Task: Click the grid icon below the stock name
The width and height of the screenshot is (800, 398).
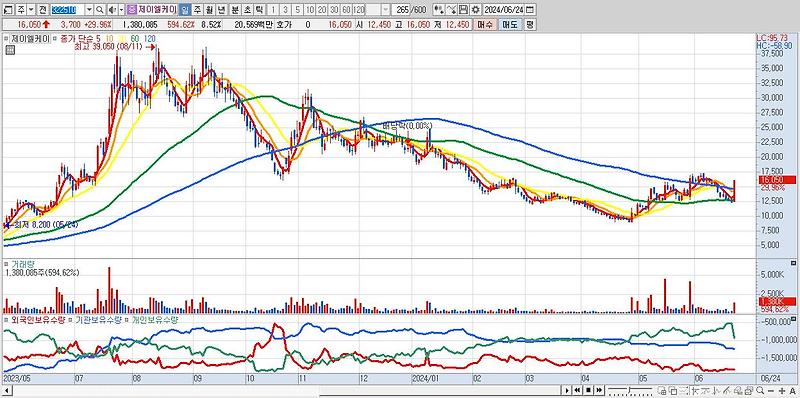Action: [10, 49]
